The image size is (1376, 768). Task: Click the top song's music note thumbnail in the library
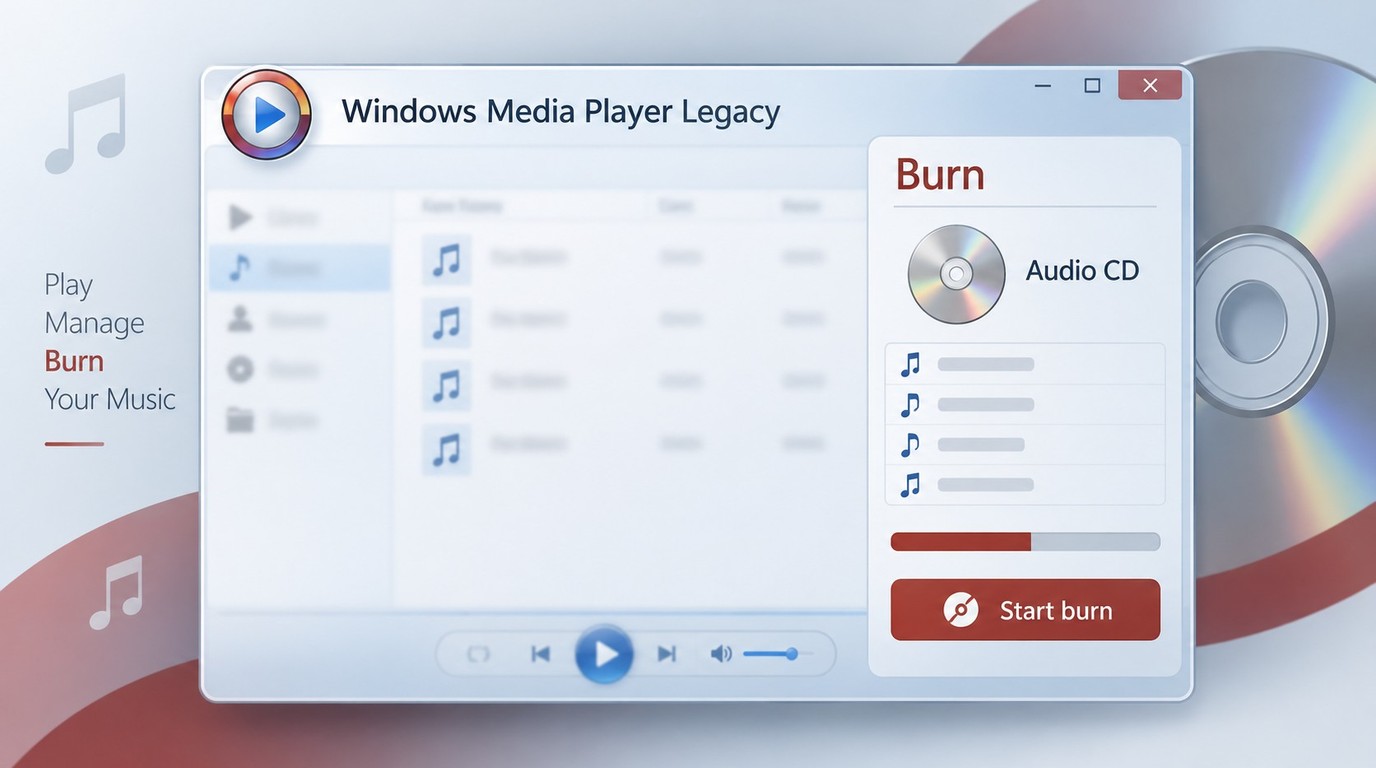(x=446, y=259)
